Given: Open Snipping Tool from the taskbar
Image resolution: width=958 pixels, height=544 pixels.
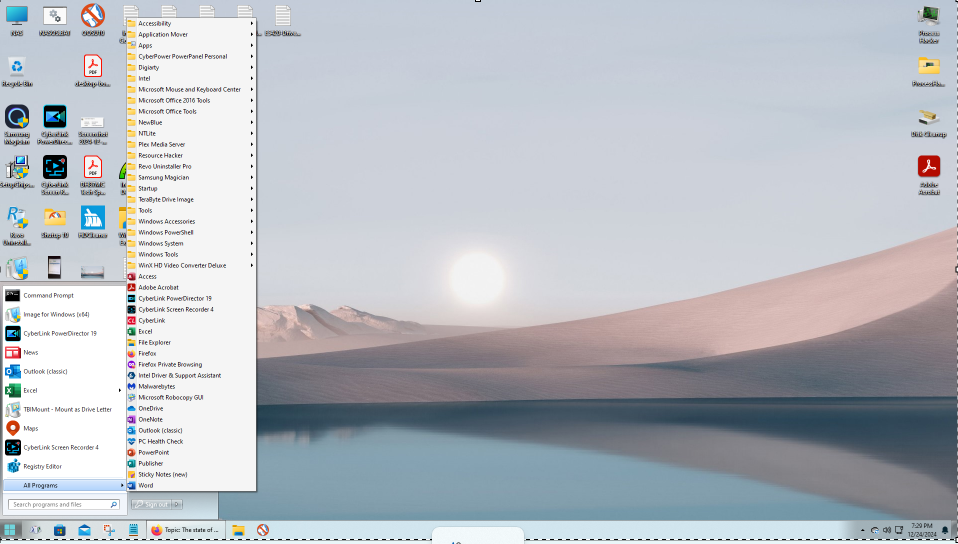Looking at the screenshot, I should point(109,530).
